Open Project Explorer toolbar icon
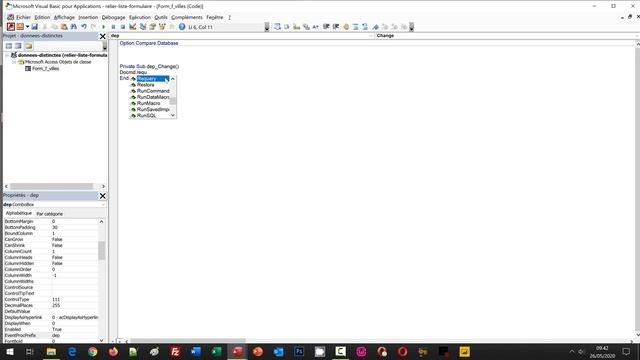The image size is (640, 360). click(143, 27)
